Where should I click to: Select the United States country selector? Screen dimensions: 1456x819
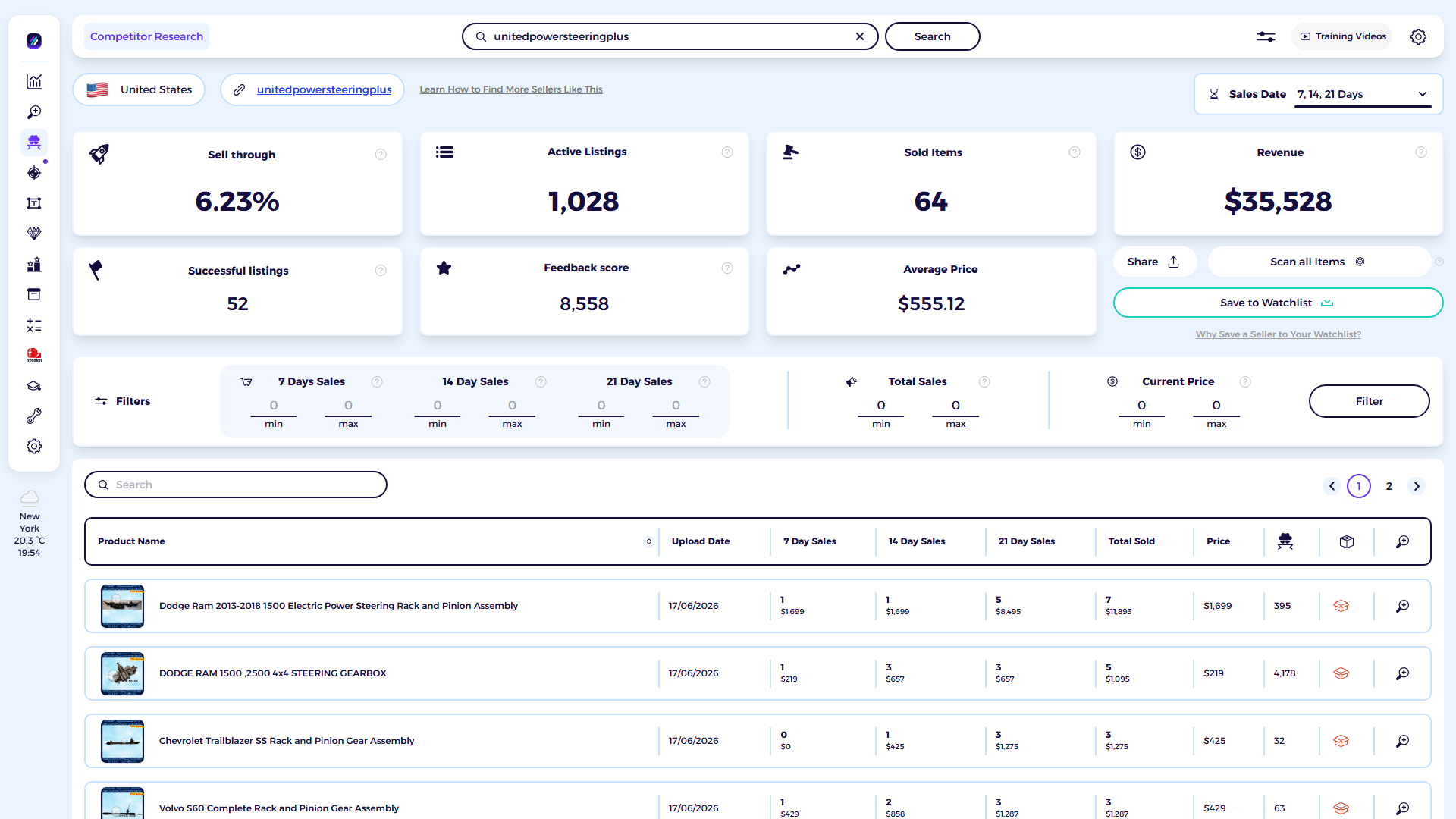tap(139, 89)
